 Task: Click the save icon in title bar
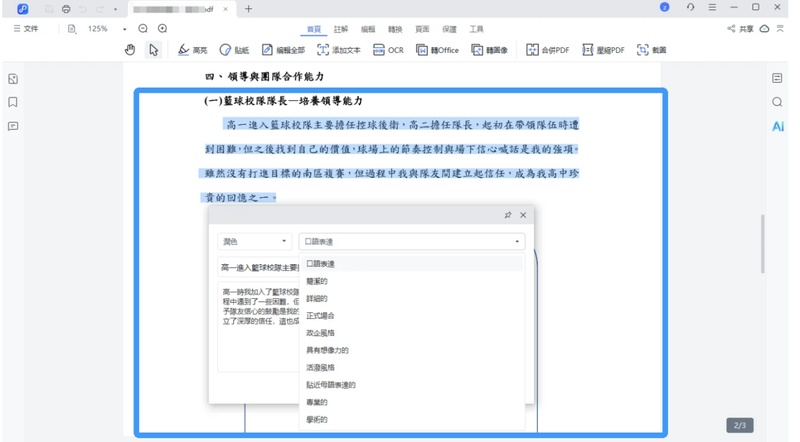pyautogui.click(x=49, y=9)
